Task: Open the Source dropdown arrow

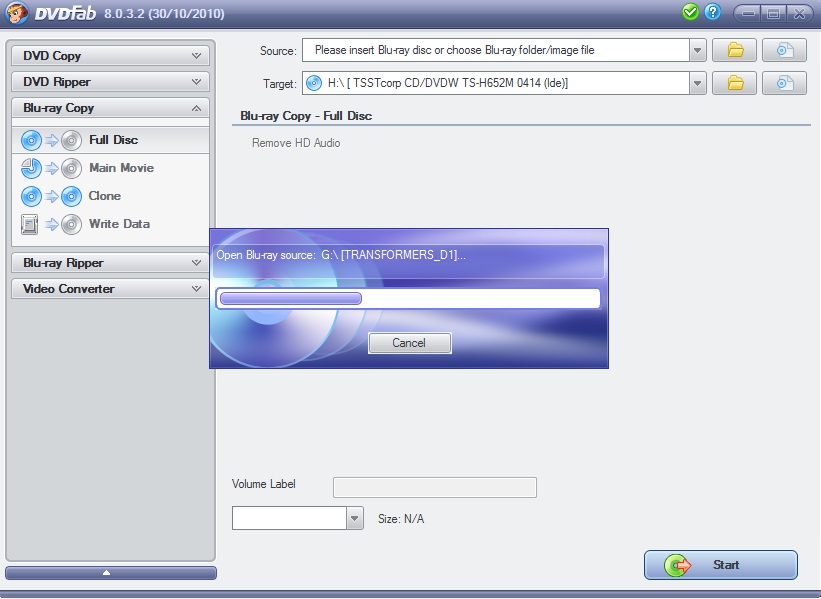Action: [697, 50]
